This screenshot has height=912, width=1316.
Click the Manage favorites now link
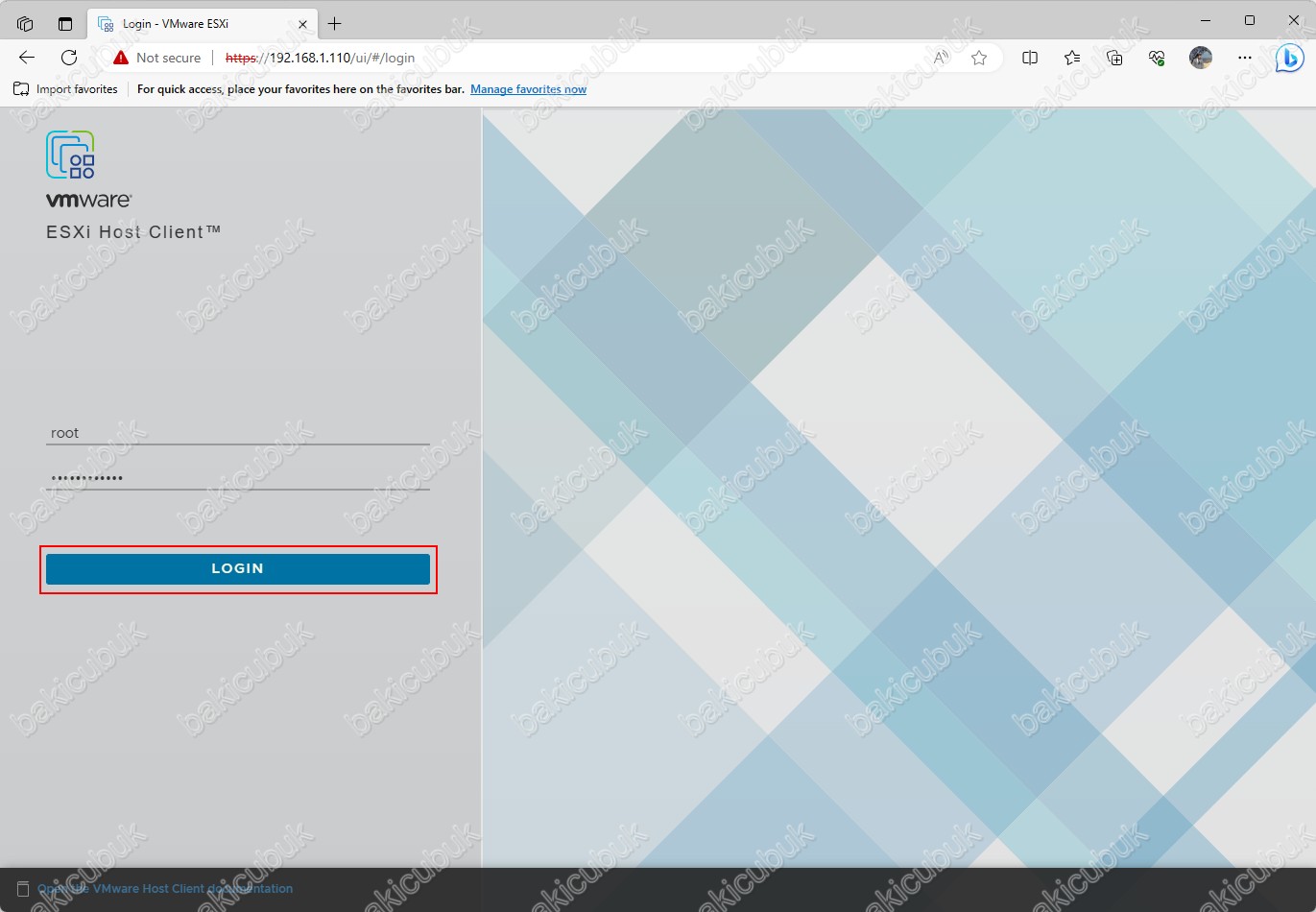pyautogui.click(x=528, y=89)
